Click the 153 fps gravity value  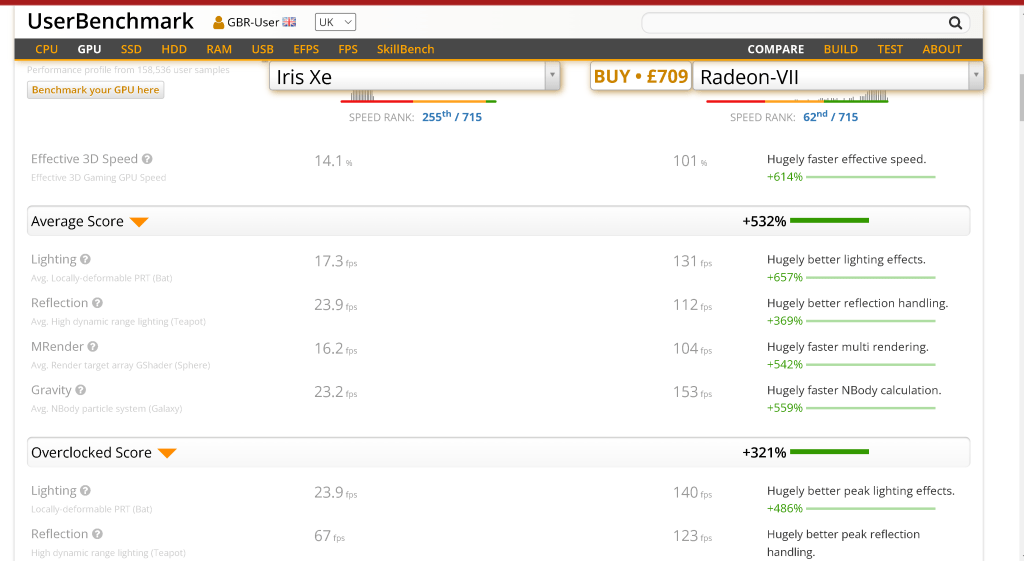coord(693,392)
